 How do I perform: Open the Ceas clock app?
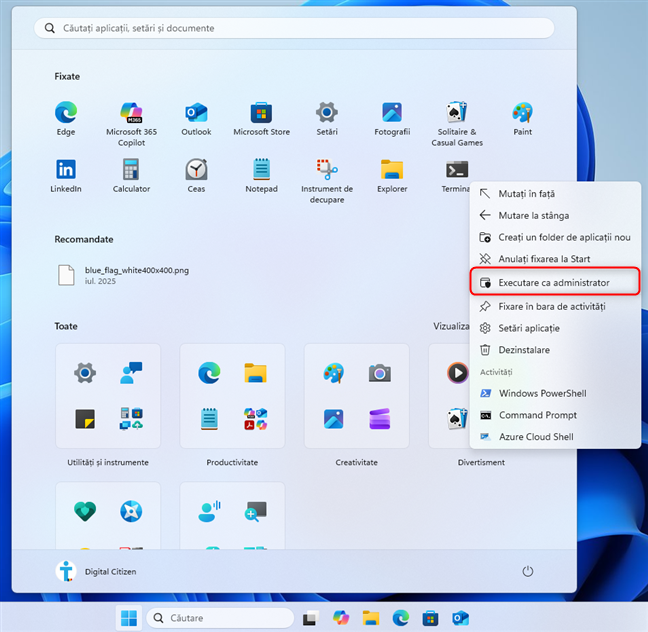[196, 175]
